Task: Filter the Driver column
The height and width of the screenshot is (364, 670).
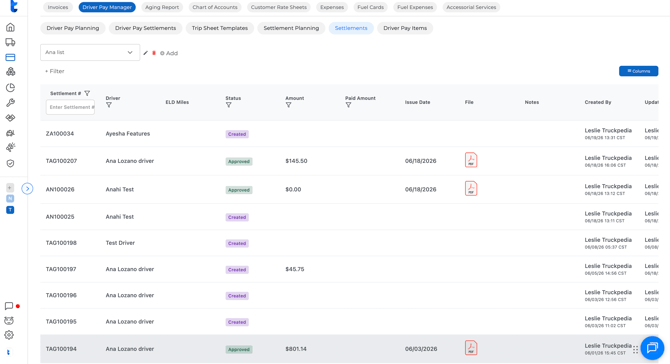Action: (x=109, y=105)
